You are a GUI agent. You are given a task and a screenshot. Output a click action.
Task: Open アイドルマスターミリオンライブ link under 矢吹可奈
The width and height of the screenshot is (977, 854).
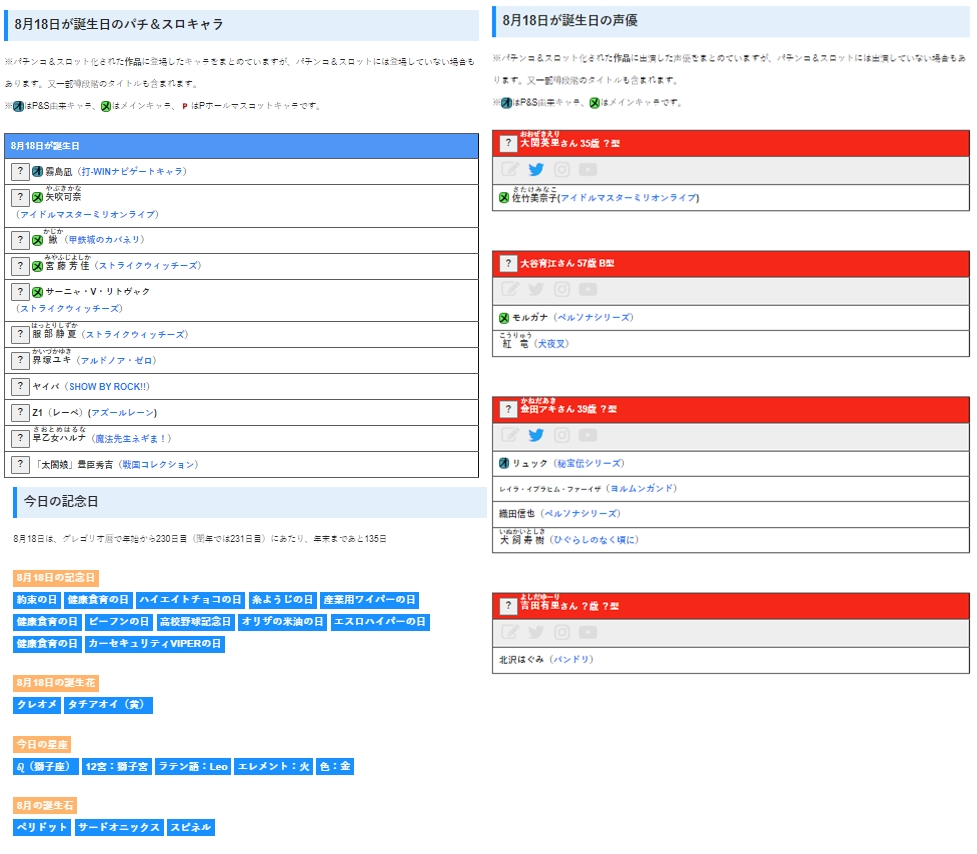pos(87,214)
